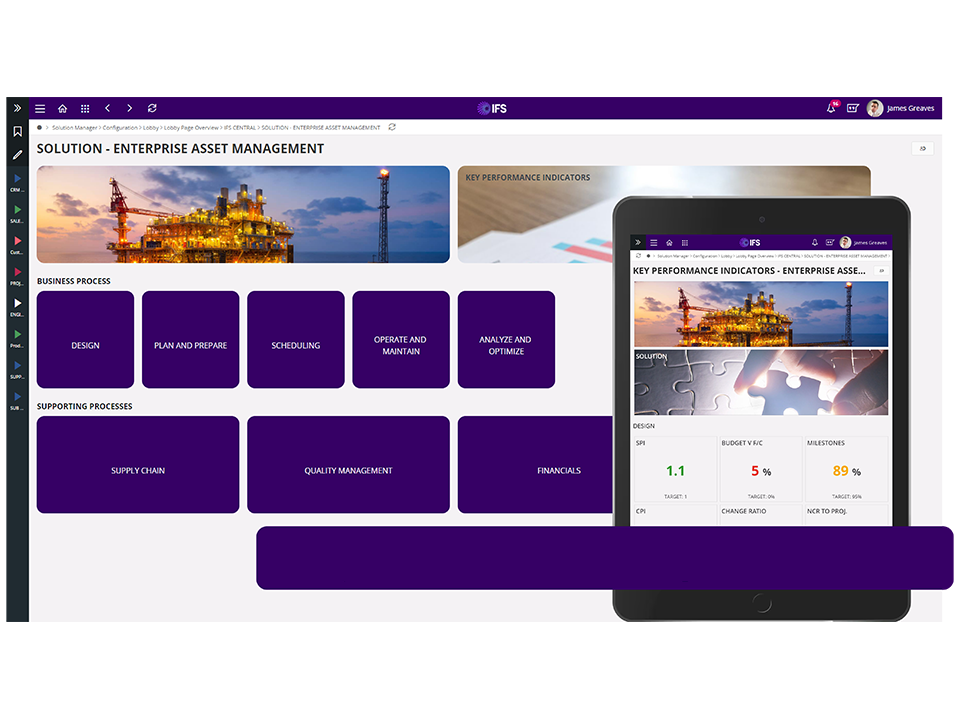The height and width of the screenshot is (720, 960).
Task: Expand the left sidebar with double chevron
Action: tap(17, 108)
